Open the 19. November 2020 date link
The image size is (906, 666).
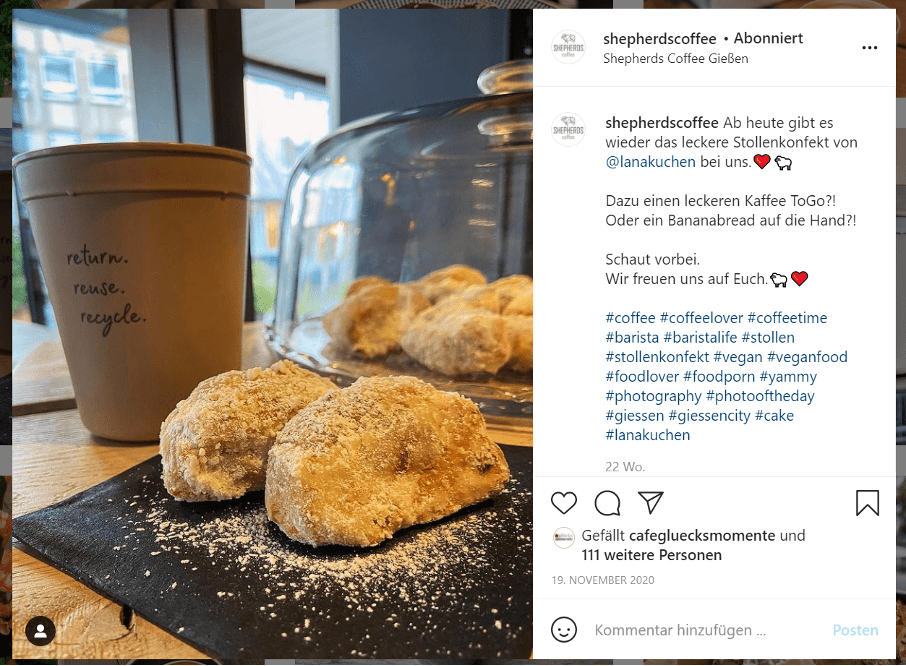(603, 580)
